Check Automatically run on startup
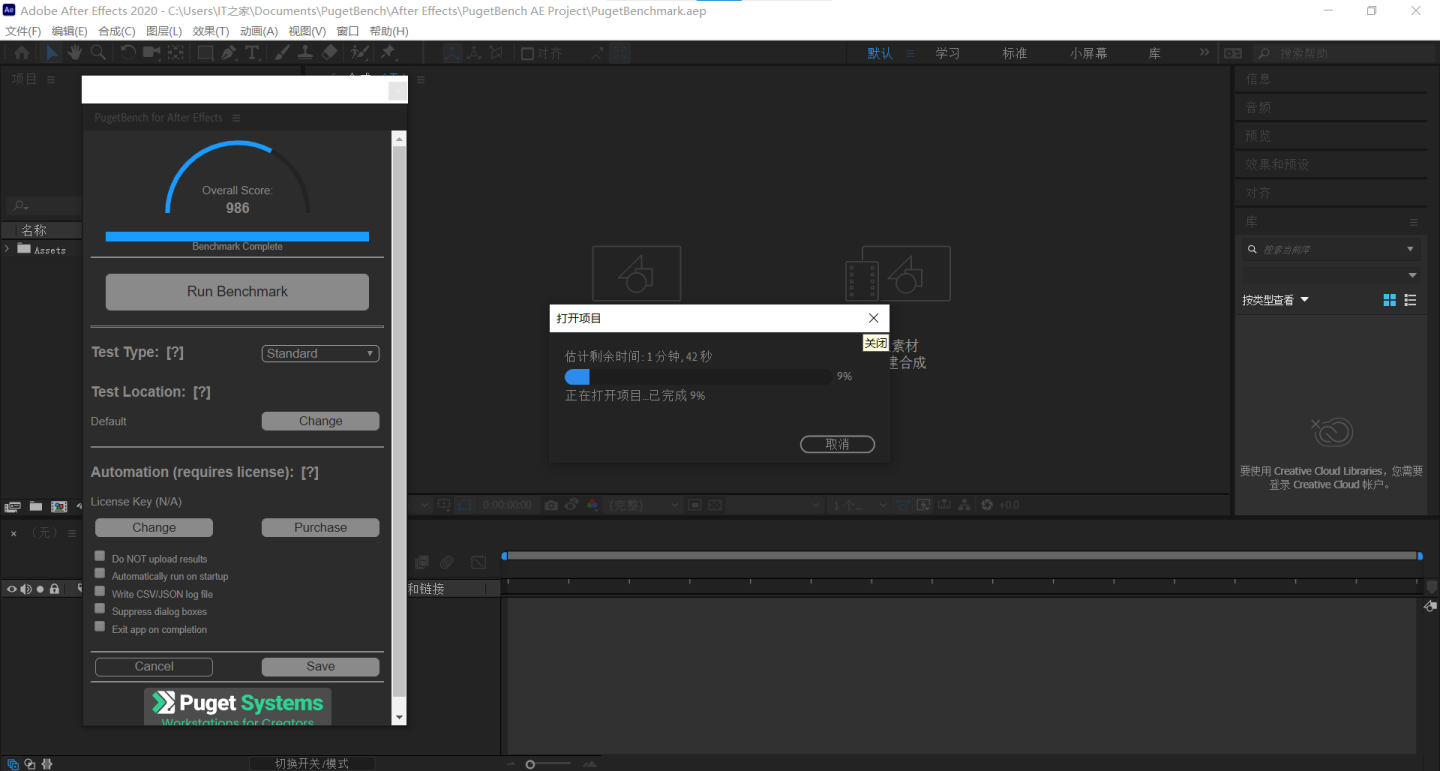This screenshot has width=1440, height=771. point(100,573)
